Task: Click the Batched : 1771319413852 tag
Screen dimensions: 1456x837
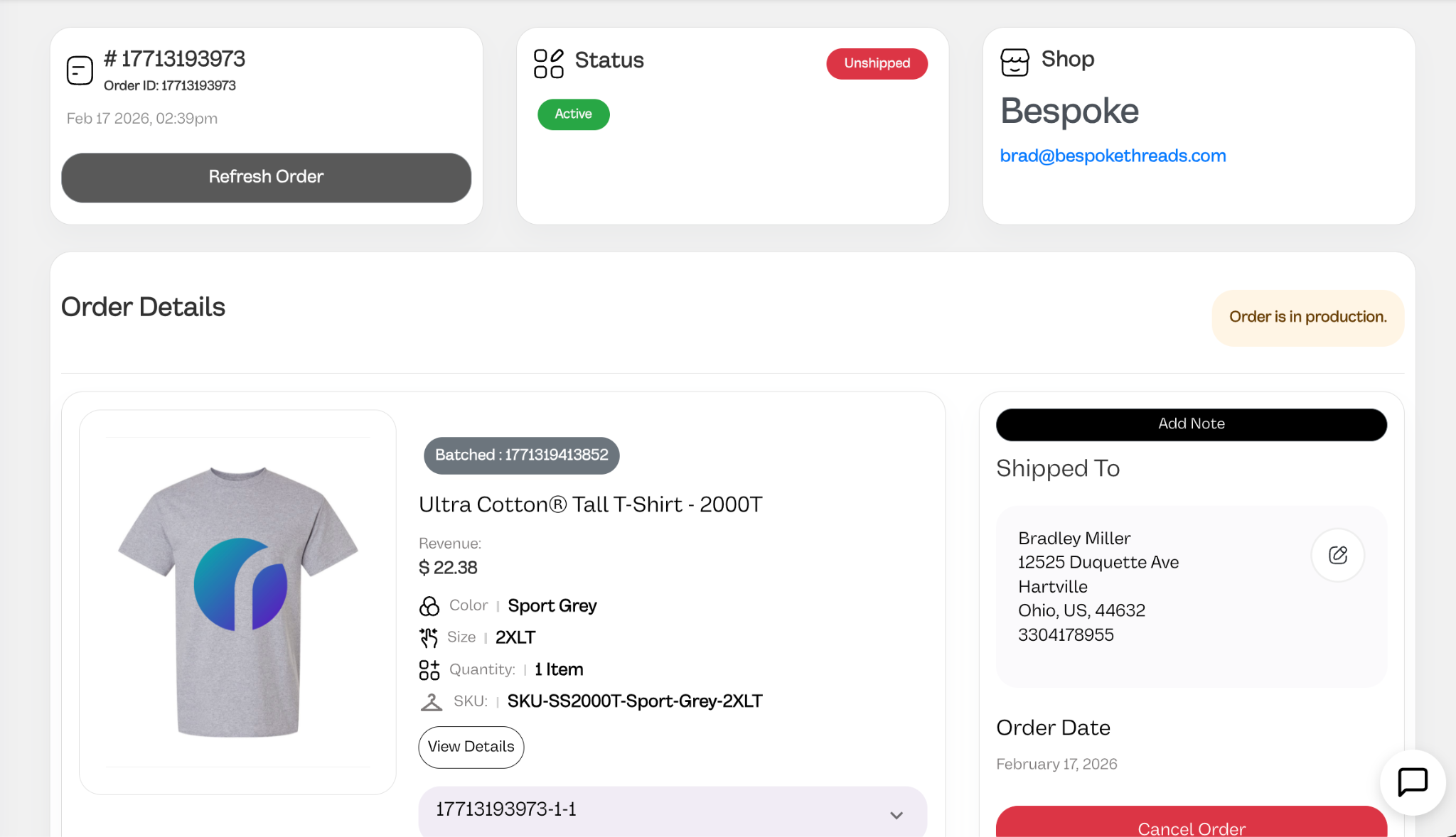Action: click(x=521, y=455)
